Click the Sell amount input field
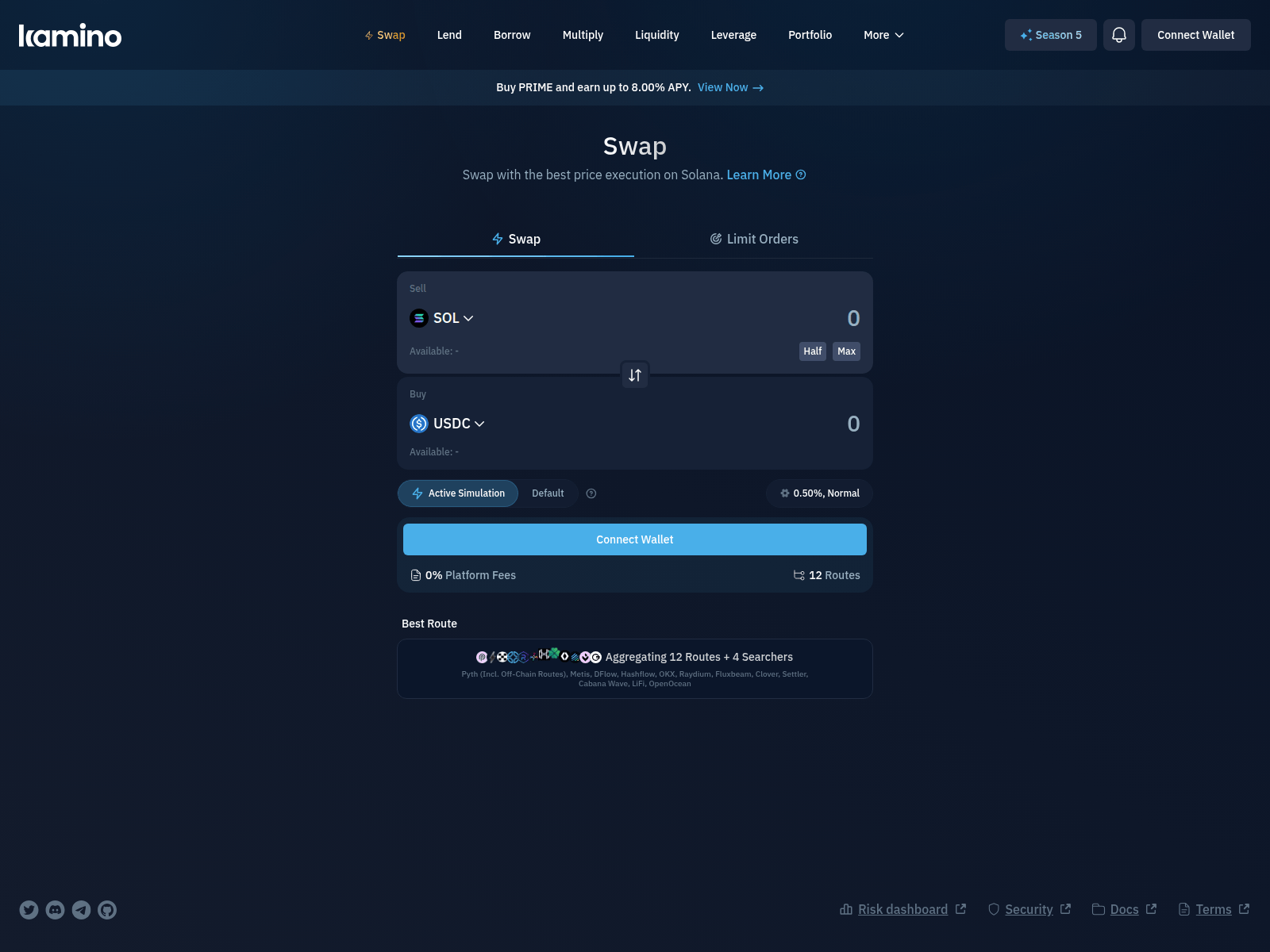Screen dimensions: 1270x952 pyautogui.click(x=853, y=318)
